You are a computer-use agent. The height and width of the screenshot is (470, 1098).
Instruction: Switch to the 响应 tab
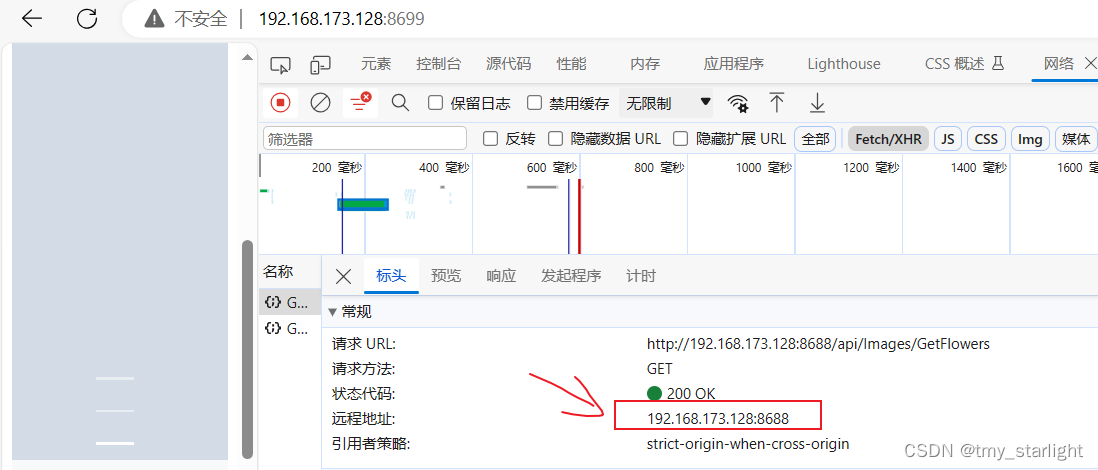click(x=501, y=276)
